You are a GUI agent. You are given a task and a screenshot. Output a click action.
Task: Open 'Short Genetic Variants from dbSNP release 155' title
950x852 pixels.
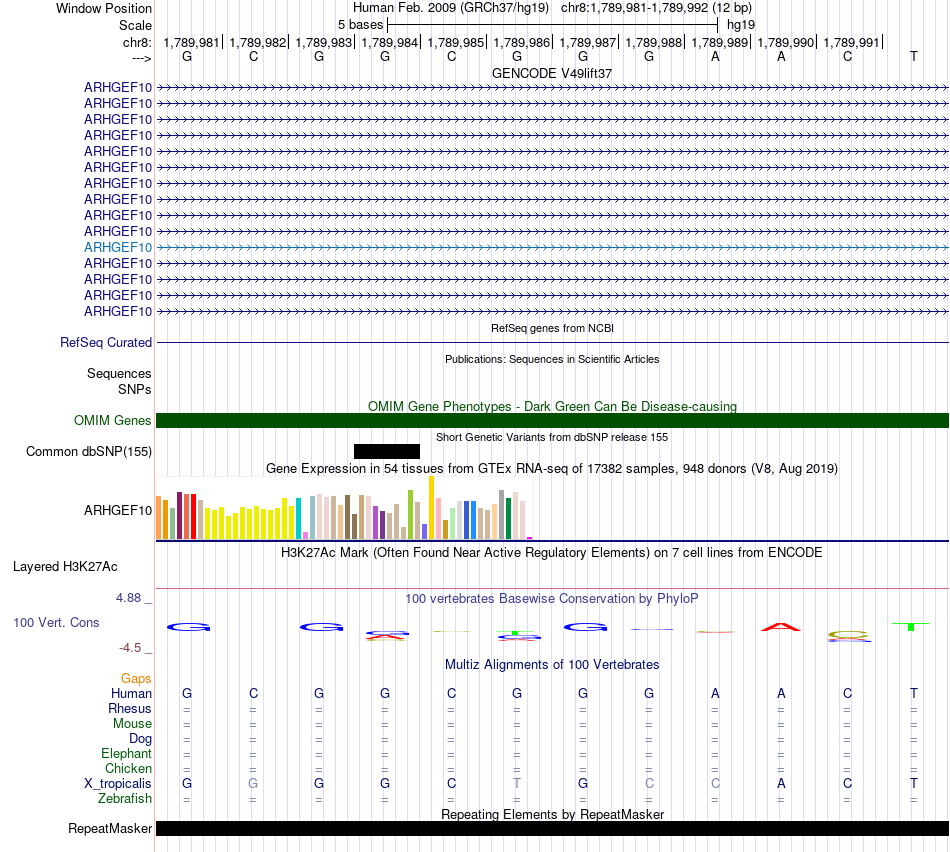(552, 438)
